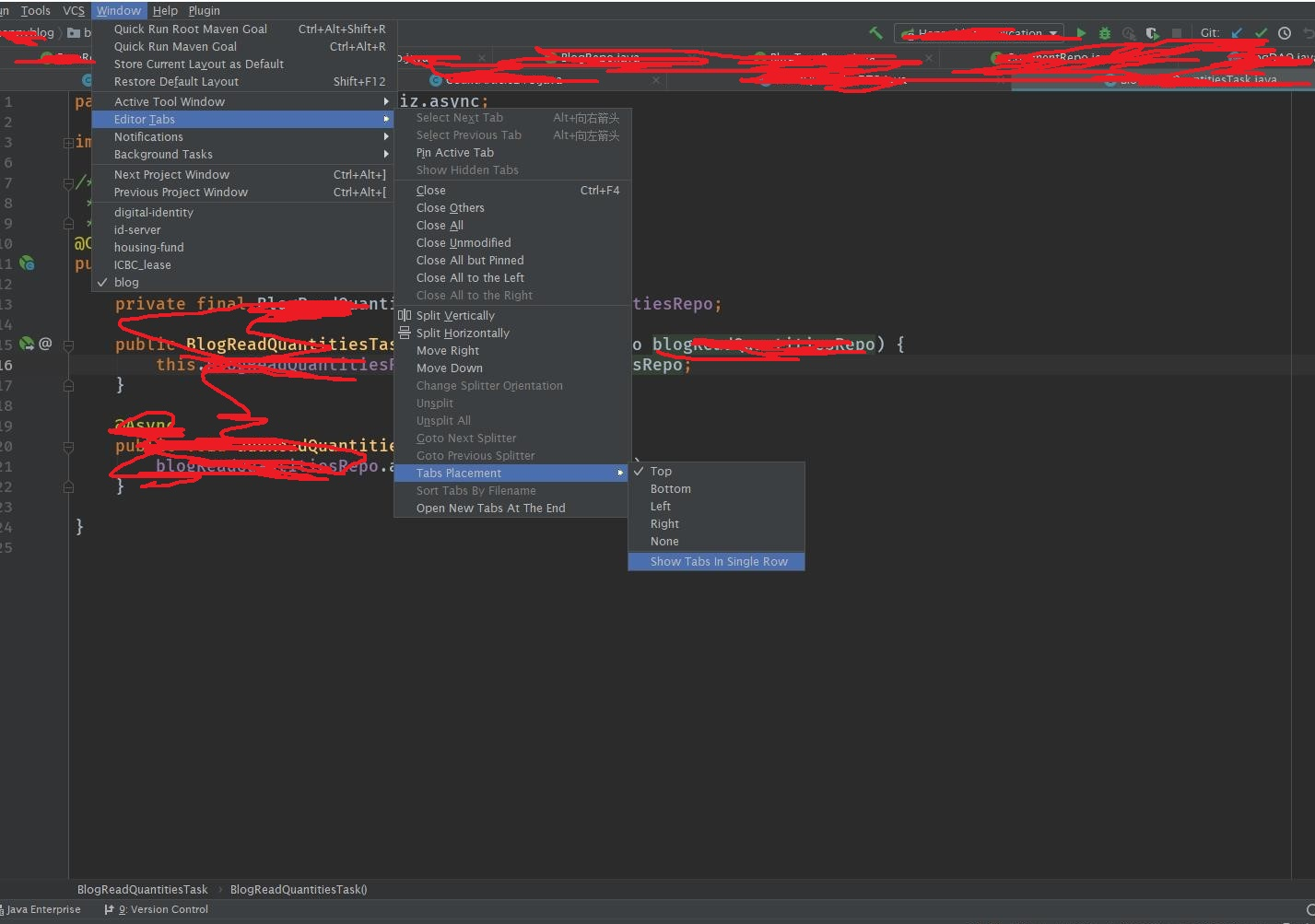Click the Git commit green checkmark icon
Screen dimensions: 1315x924
pos(1261,33)
